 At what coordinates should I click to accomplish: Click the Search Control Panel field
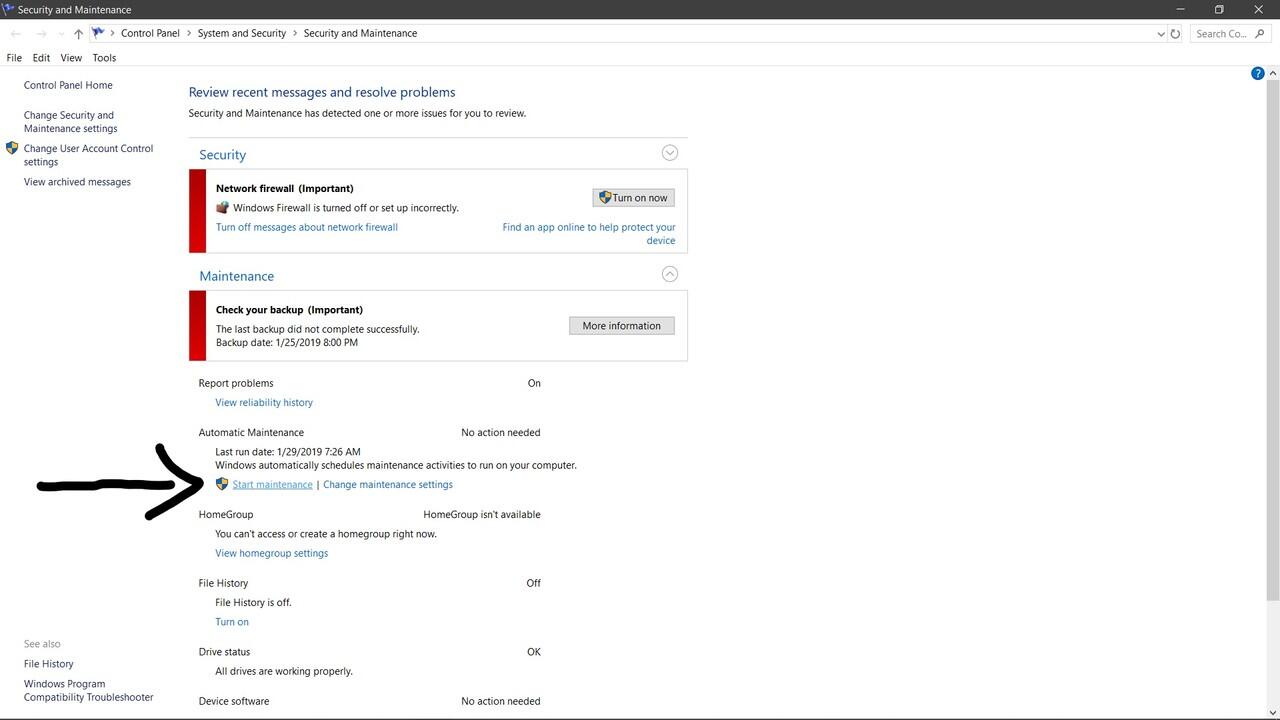tap(1220, 34)
